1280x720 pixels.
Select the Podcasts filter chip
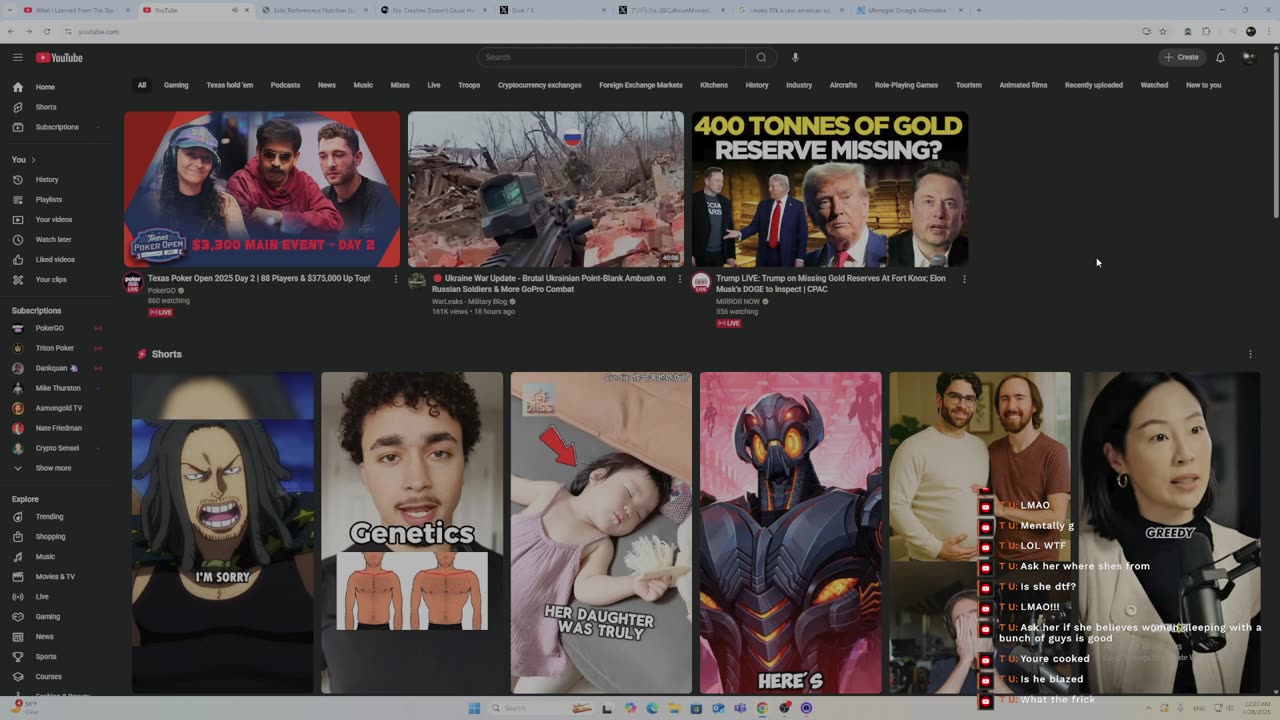click(x=285, y=85)
